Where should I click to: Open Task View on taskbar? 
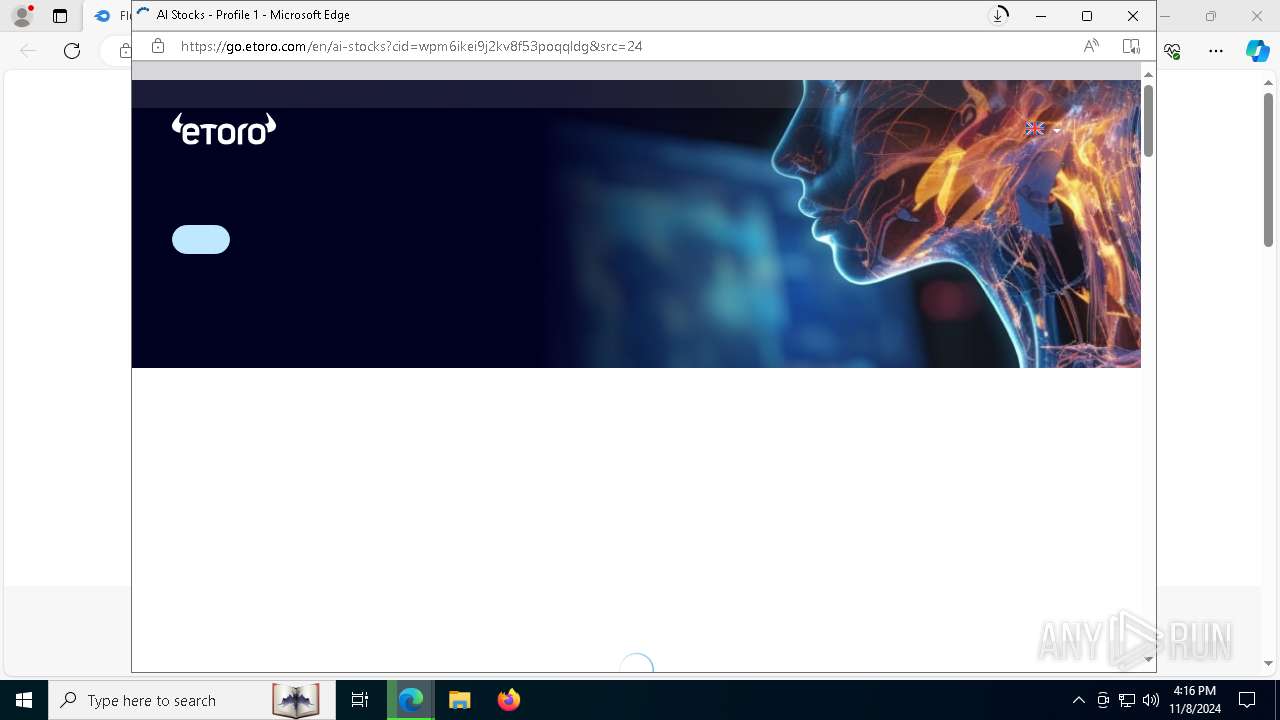(x=360, y=700)
